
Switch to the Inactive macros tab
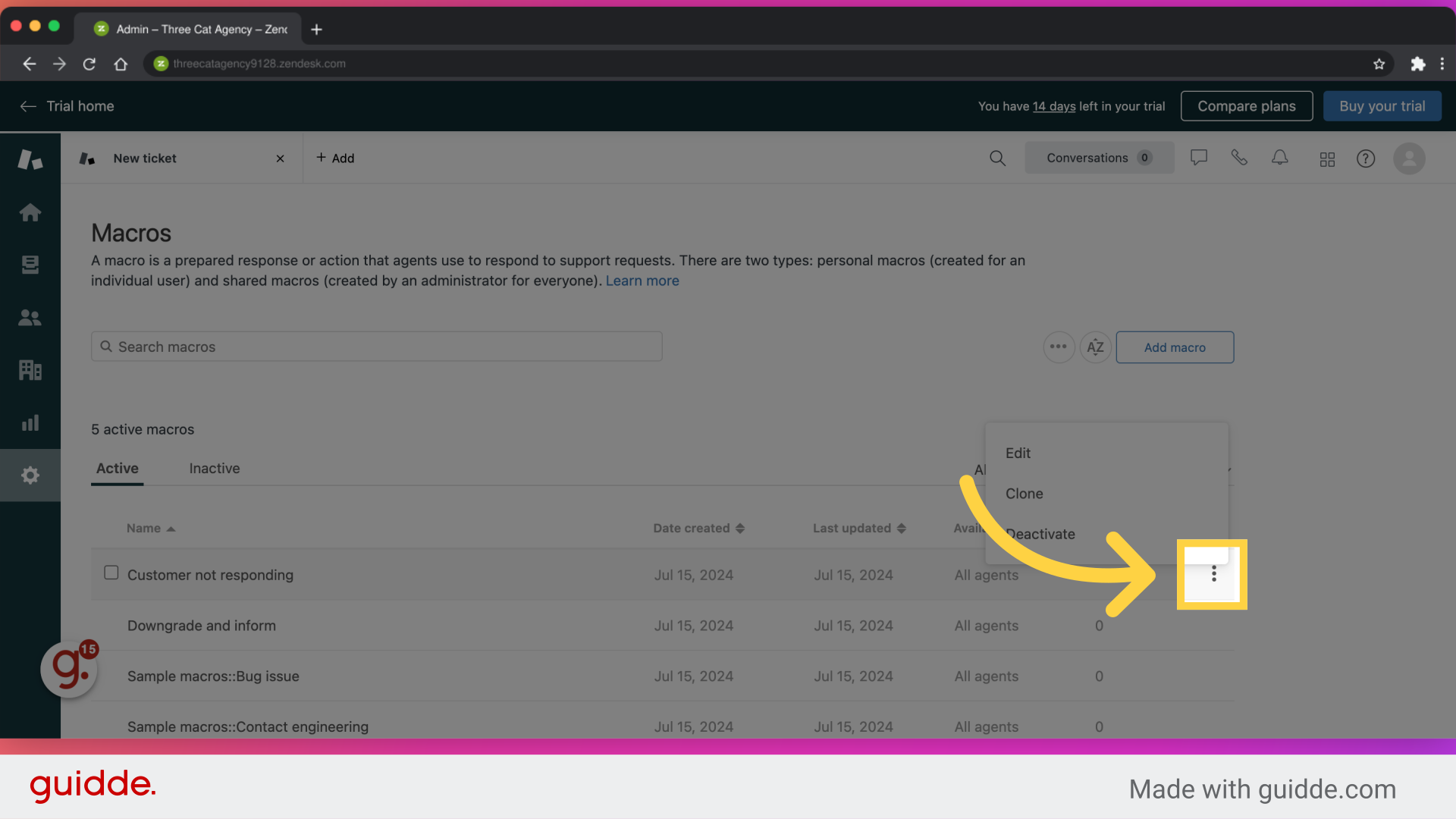(215, 468)
